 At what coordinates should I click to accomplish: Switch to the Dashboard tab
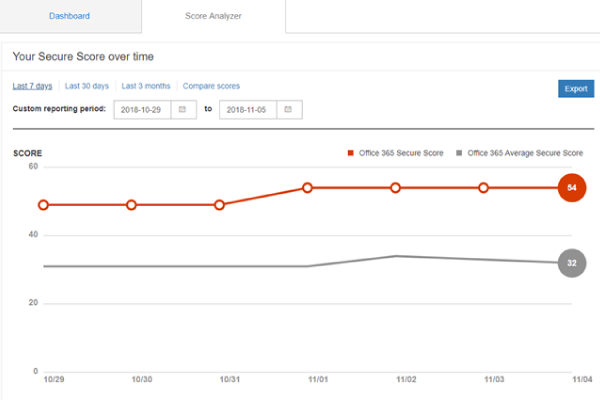tap(70, 16)
